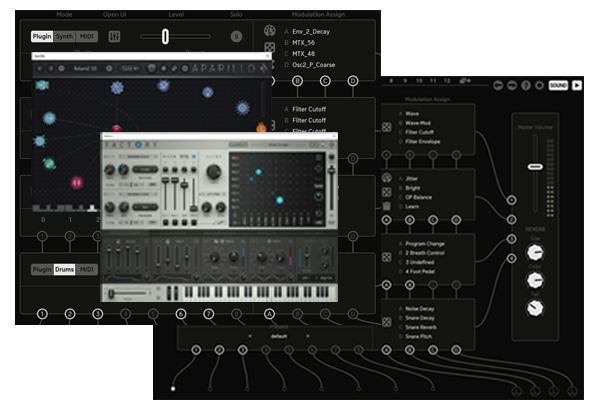Viewport: 600px width, 400px height.
Task: Select Plugin mode in top track
Action: (41, 37)
